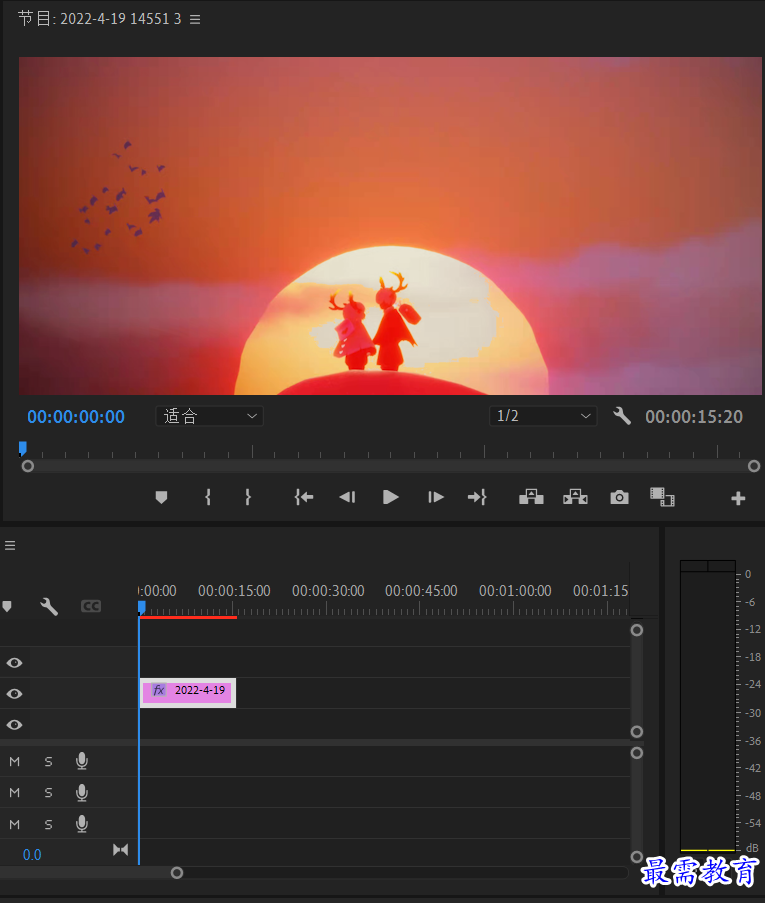765x903 pixels.
Task: Open the playback resolution dropdown showing 1/2
Action: point(543,416)
